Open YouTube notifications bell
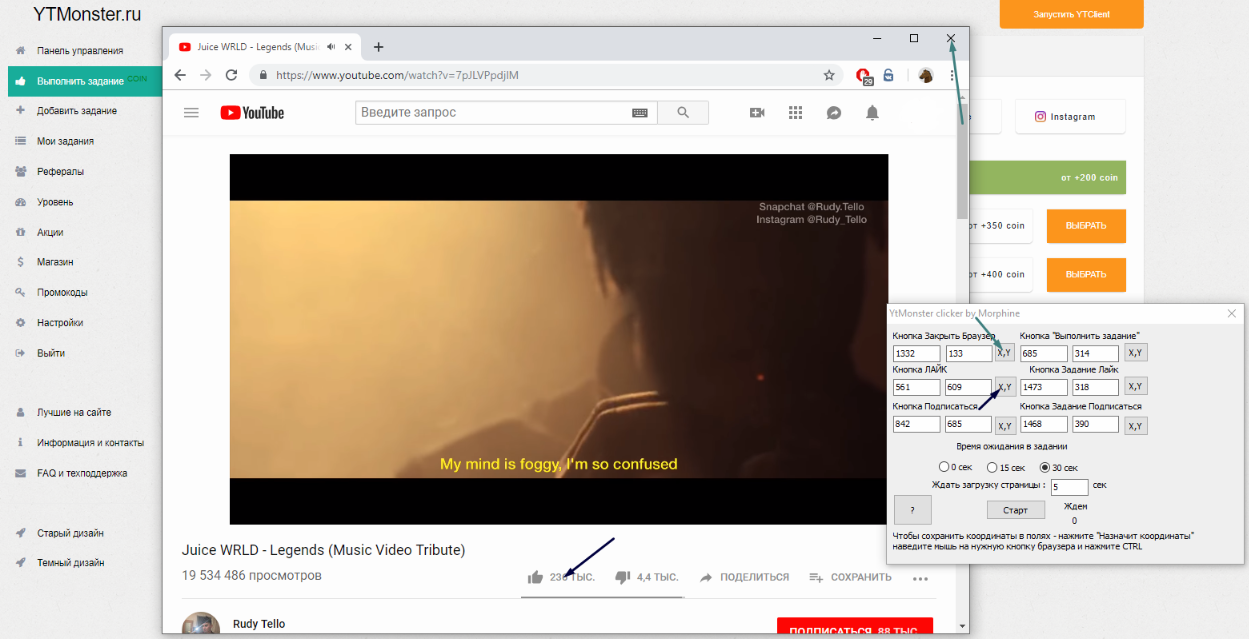This screenshot has height=639, width=1249. [872, 113]
